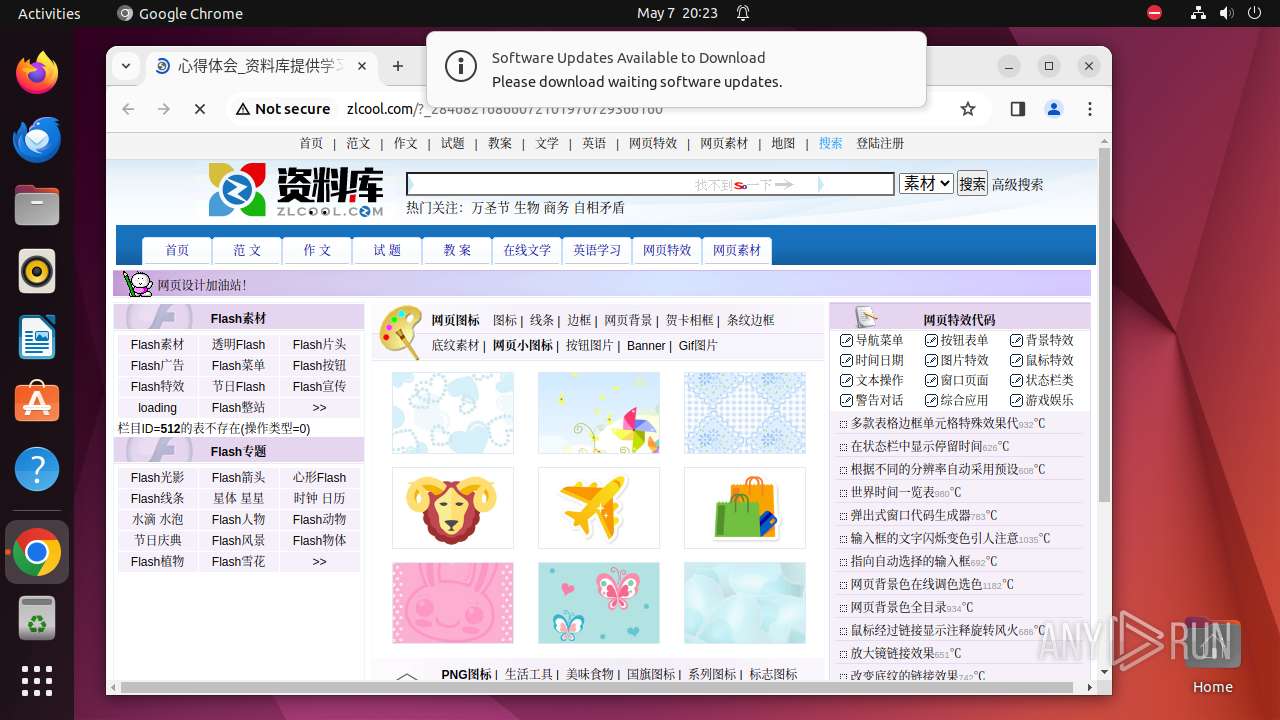Image resolution: width=1280 pixels, height=720 pixels.
Task: Click the 搜索 search button
Action: (x=972, y=183)
